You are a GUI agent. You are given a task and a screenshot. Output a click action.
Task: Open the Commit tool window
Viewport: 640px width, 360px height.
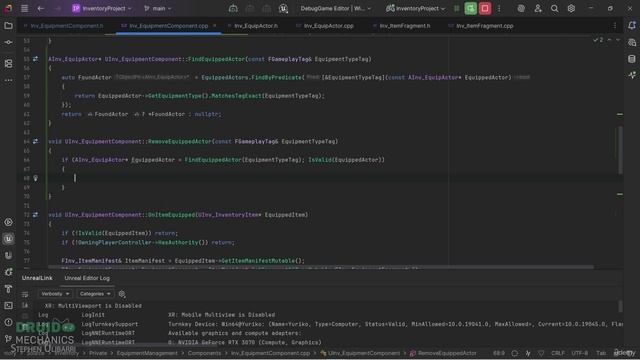coord(8,42)
